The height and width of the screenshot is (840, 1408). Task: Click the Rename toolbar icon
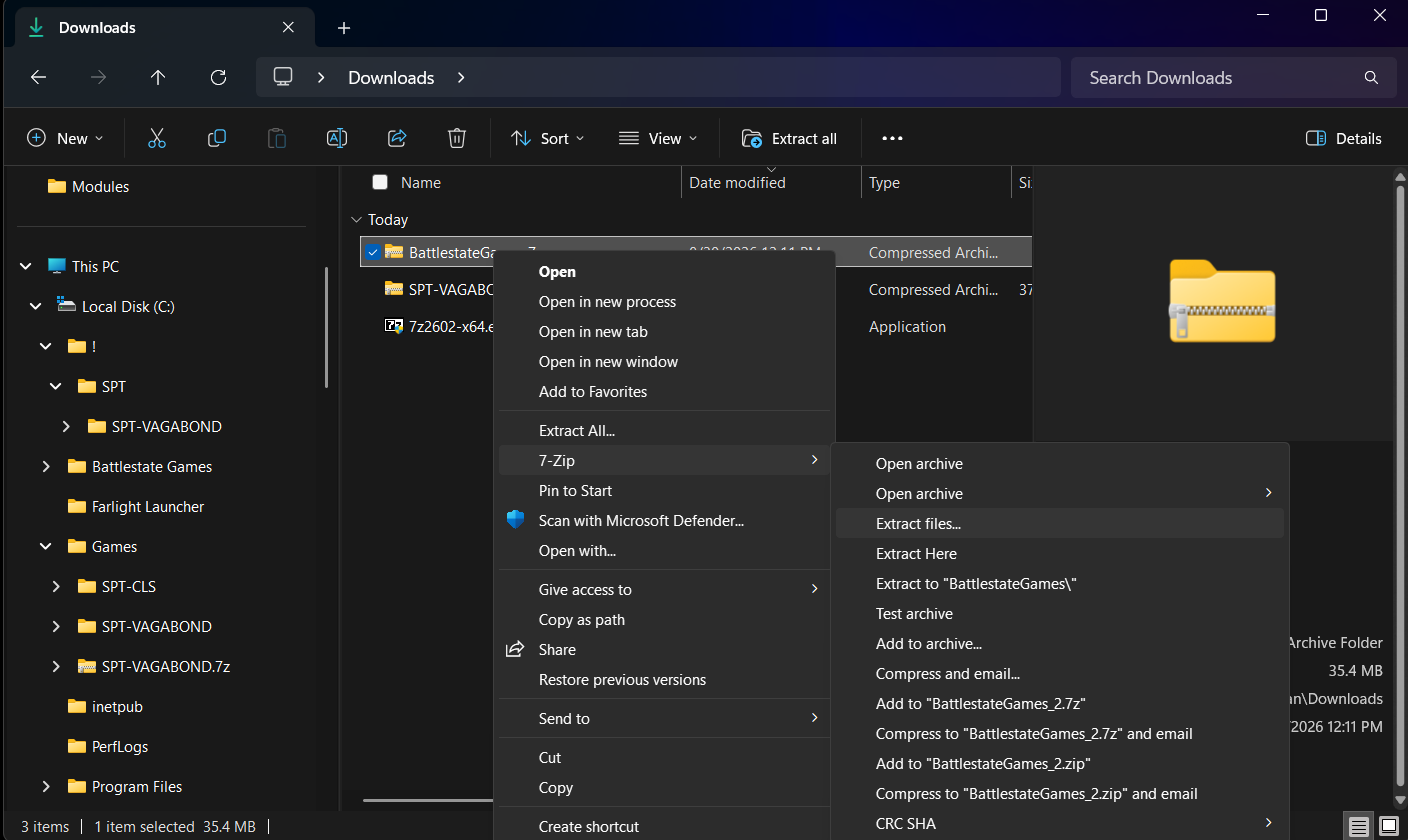point(337,138)
